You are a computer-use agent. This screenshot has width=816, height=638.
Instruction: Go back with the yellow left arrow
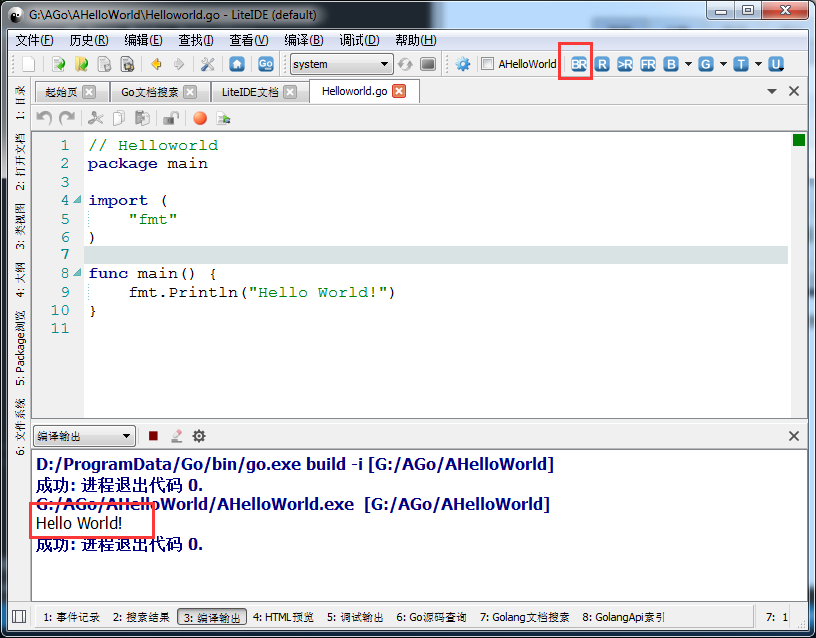click(156, 64)
